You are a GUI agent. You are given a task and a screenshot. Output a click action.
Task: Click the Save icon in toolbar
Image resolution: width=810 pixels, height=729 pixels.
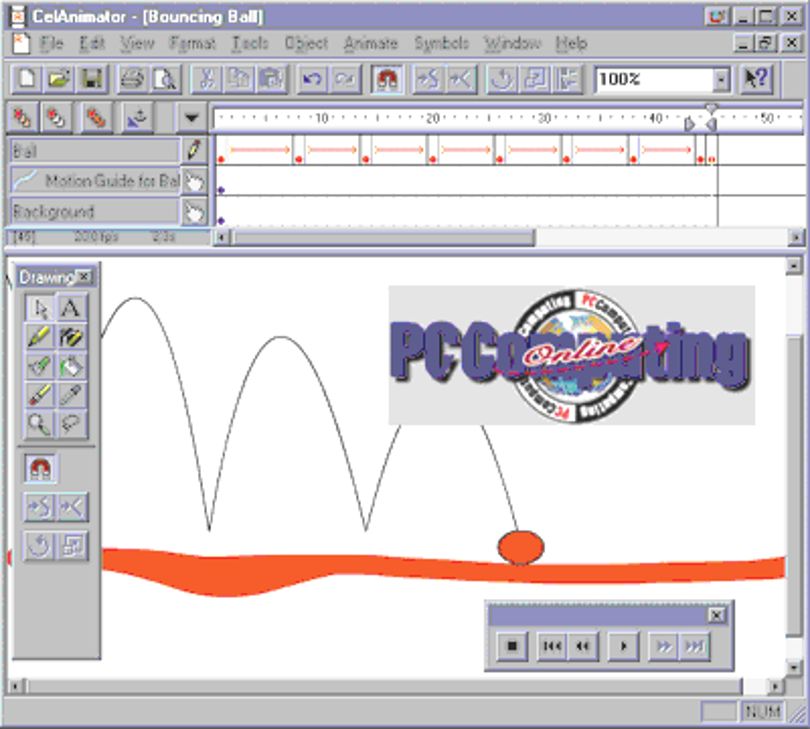tap(91, 79)
